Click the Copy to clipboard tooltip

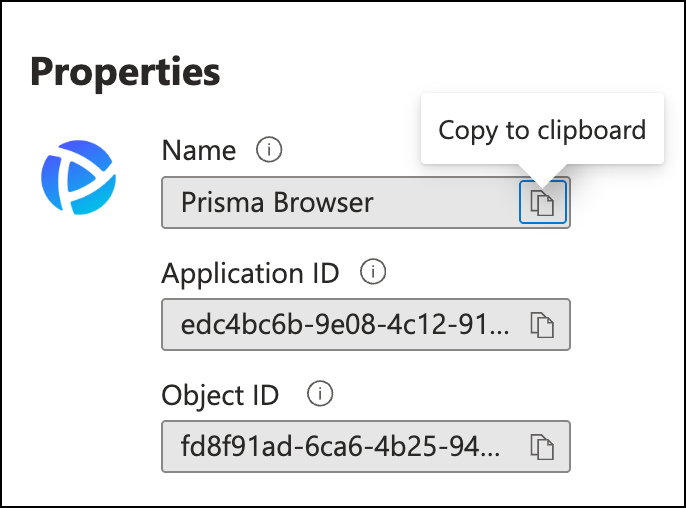[542, 129]
